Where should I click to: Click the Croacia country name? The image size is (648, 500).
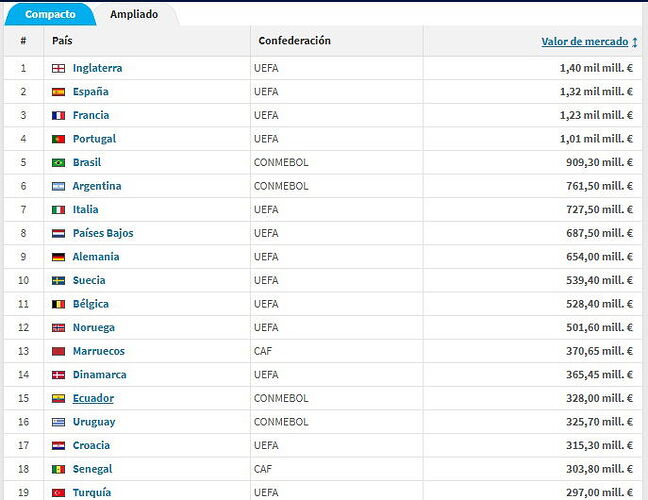point(91,445)
